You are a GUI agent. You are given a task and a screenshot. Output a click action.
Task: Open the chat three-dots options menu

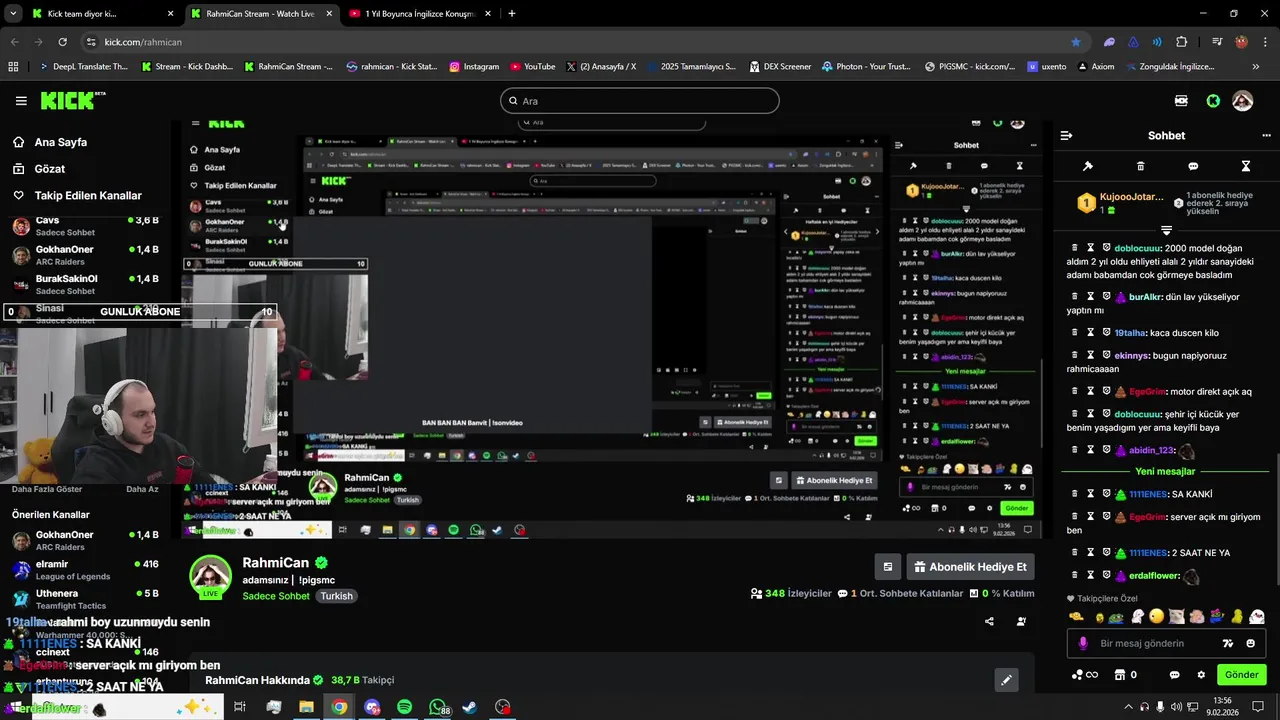pyautogui.click(x=1266, y=135)
